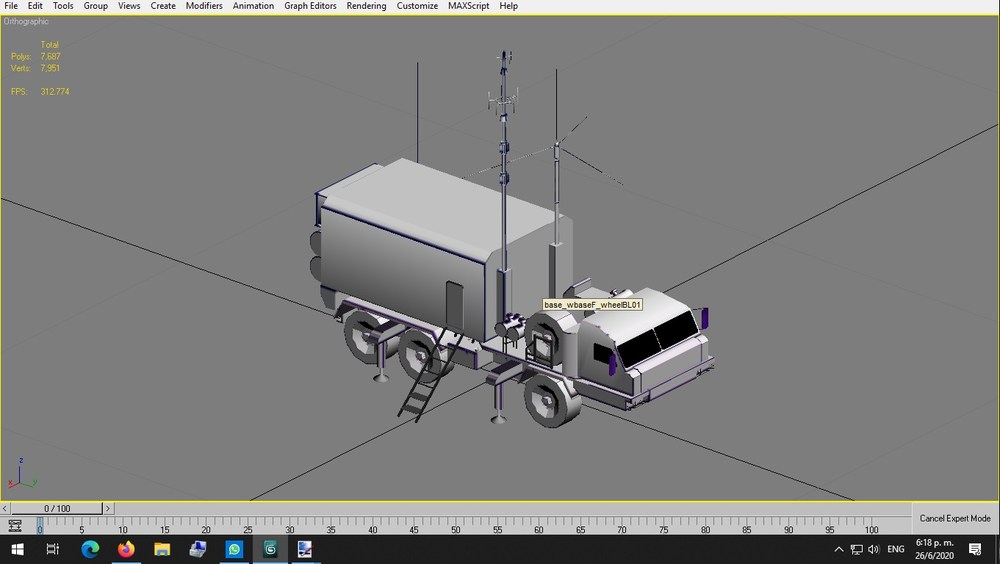Open the volume control tray icon
Screen dimensions: 1000x564
coord(874,549)
